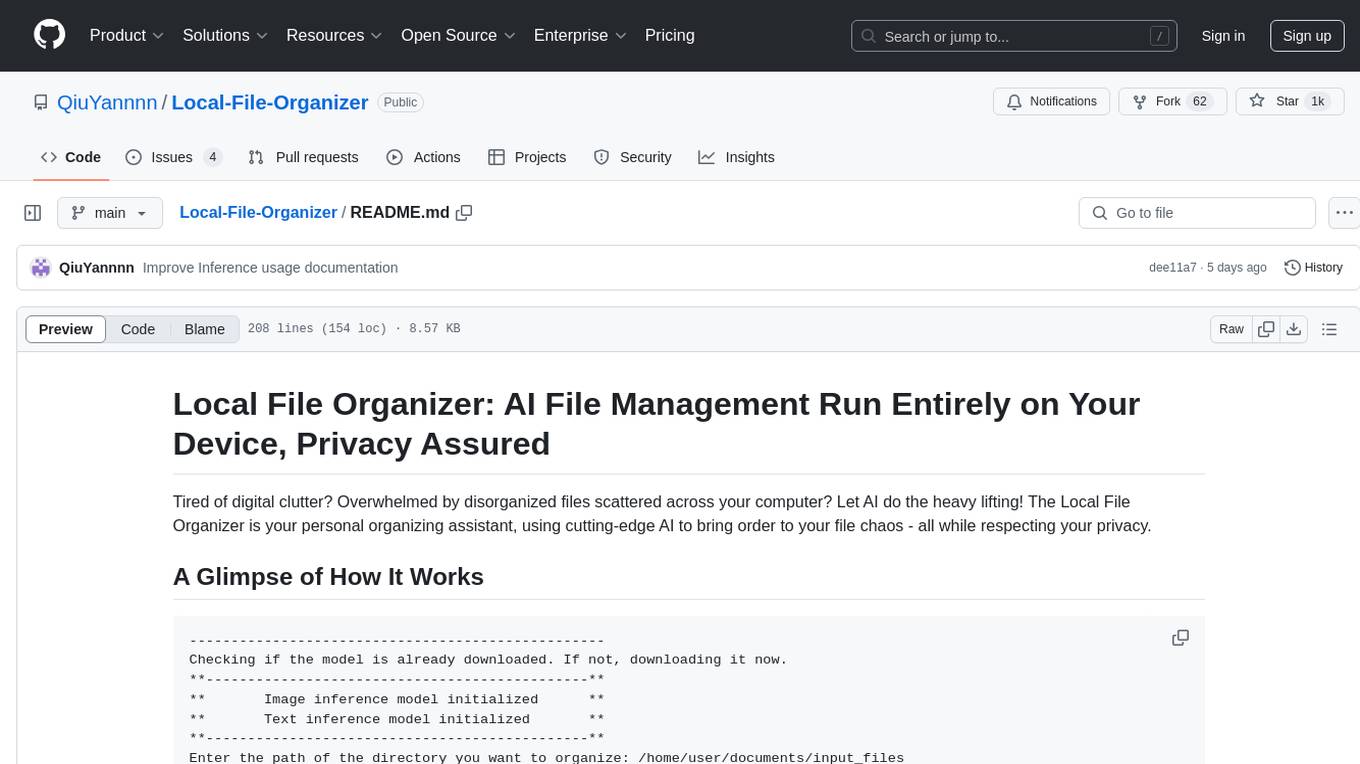Open the Issues tab
The image size is (1360, 764).
click(x=173, y=157)
